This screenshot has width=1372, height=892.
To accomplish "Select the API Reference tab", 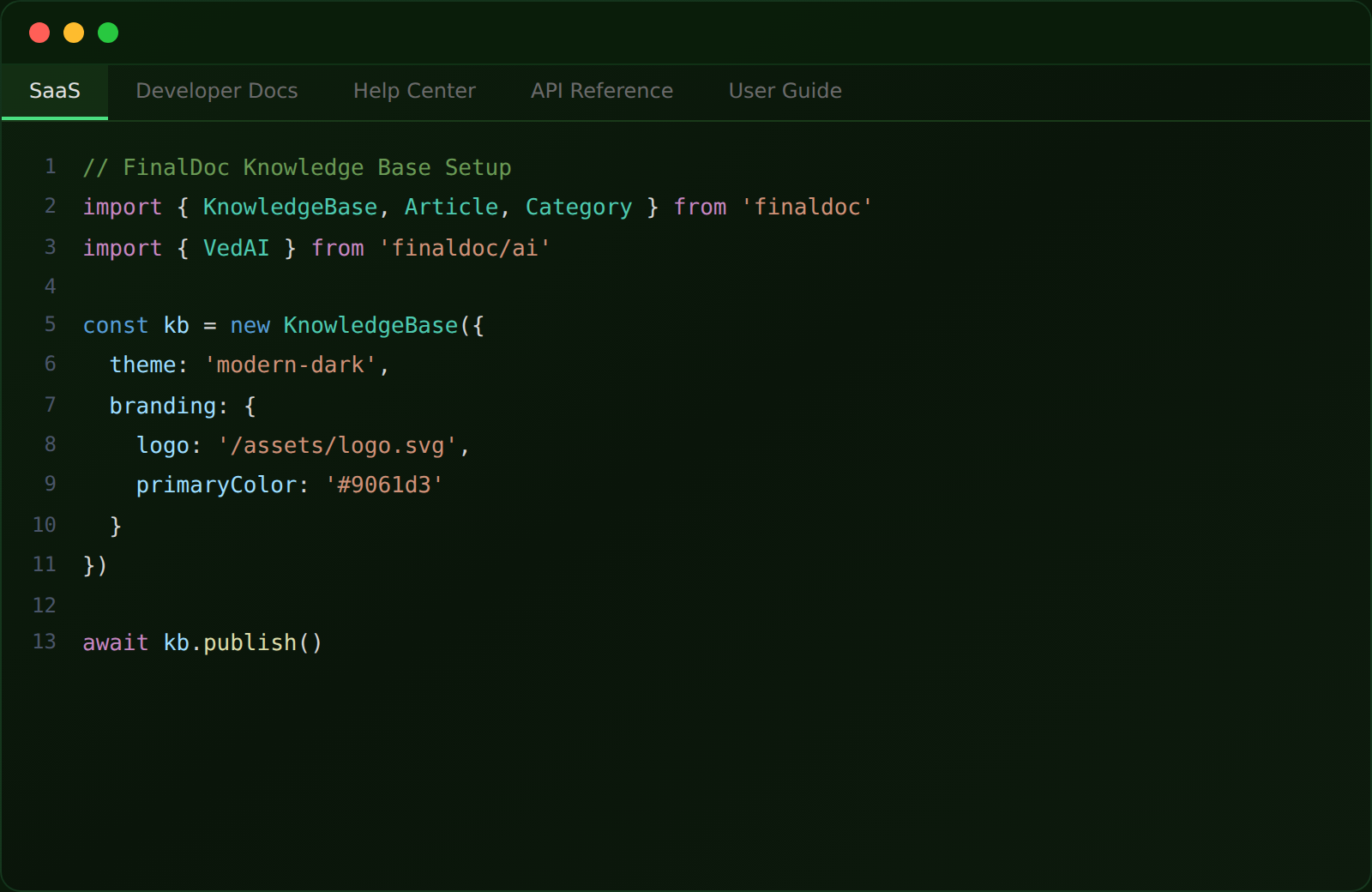I will point(602,91).
